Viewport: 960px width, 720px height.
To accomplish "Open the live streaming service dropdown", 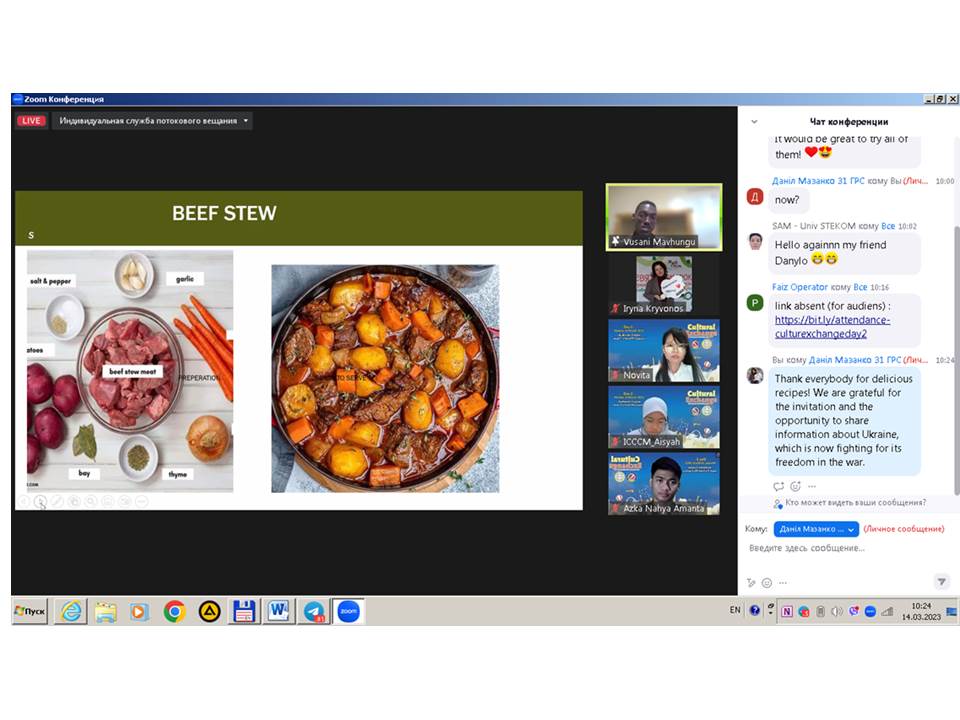I will (x=152, y=121).
